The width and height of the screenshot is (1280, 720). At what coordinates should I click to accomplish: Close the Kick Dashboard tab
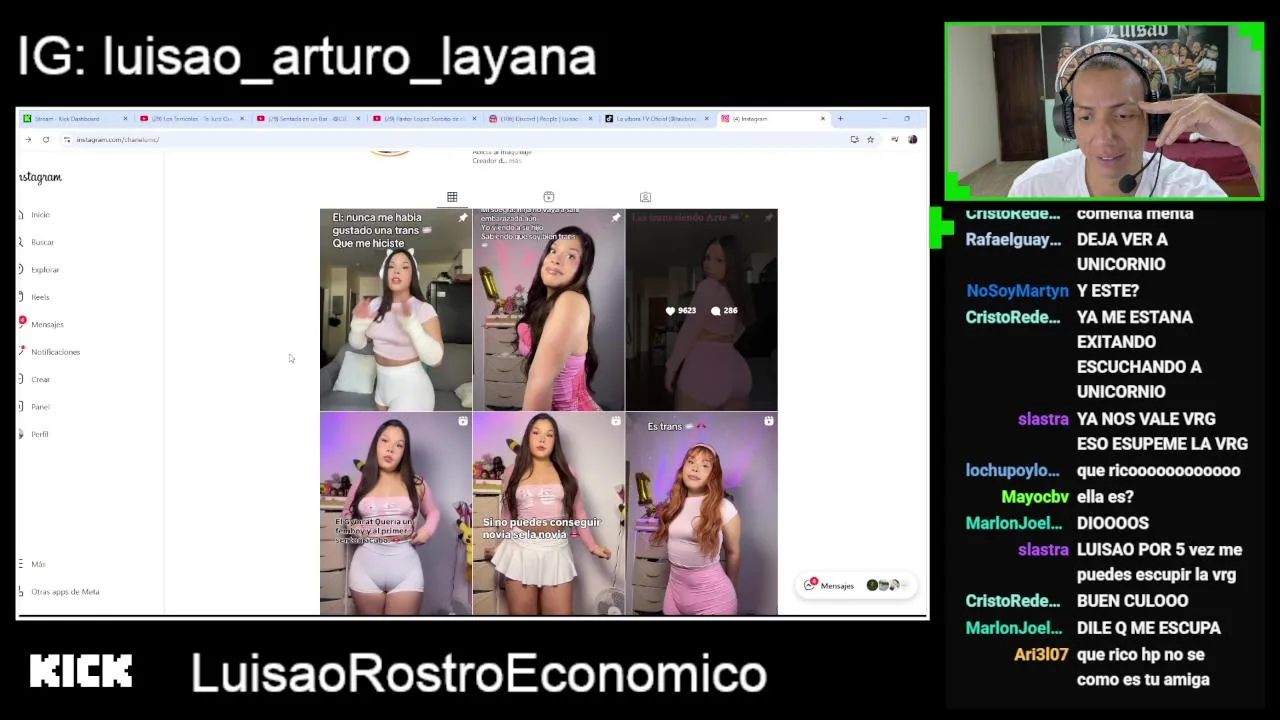[125, 119]
